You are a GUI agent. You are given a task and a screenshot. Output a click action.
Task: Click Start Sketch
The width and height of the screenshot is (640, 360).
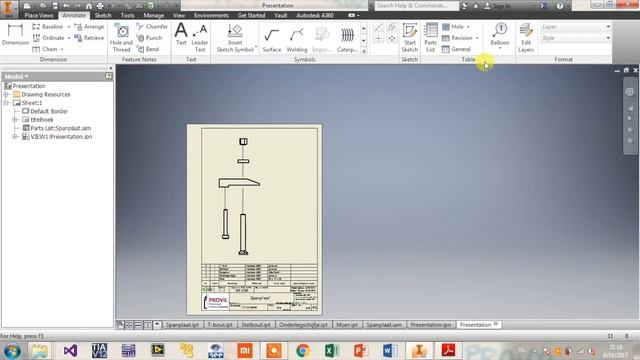point(409,38)
